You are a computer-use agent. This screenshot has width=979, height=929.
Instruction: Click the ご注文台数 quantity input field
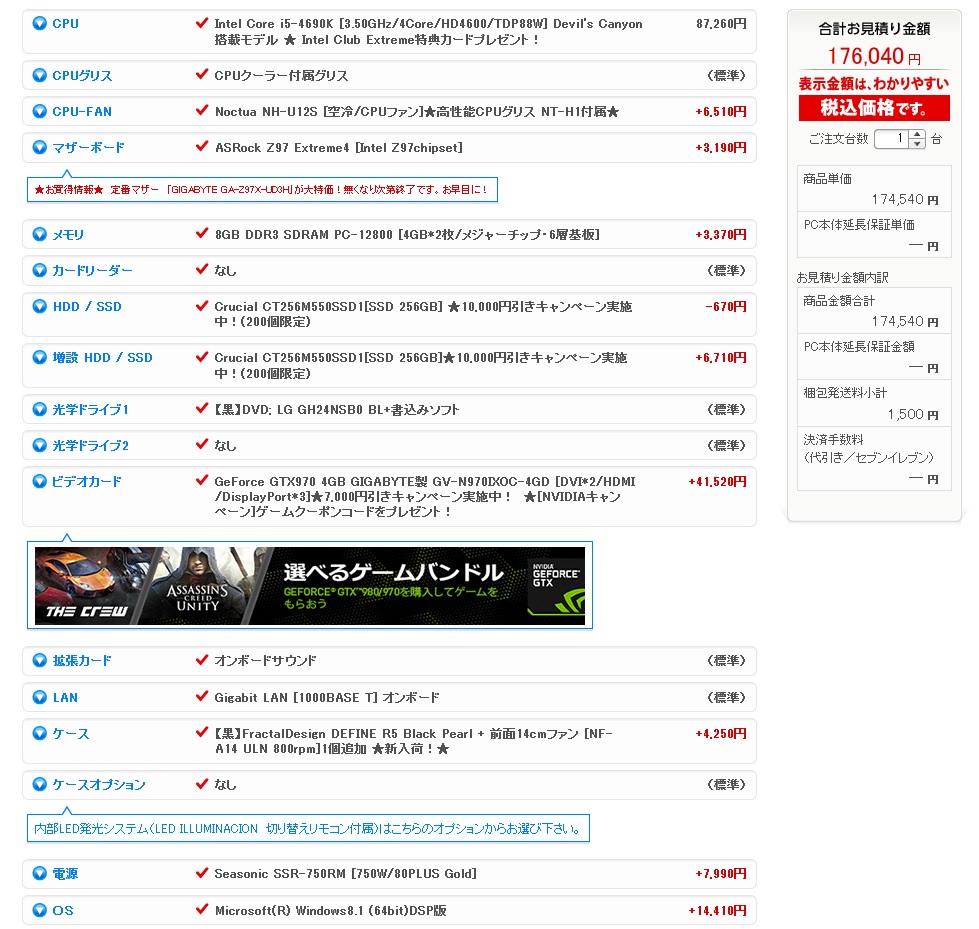tap(892, 139)
